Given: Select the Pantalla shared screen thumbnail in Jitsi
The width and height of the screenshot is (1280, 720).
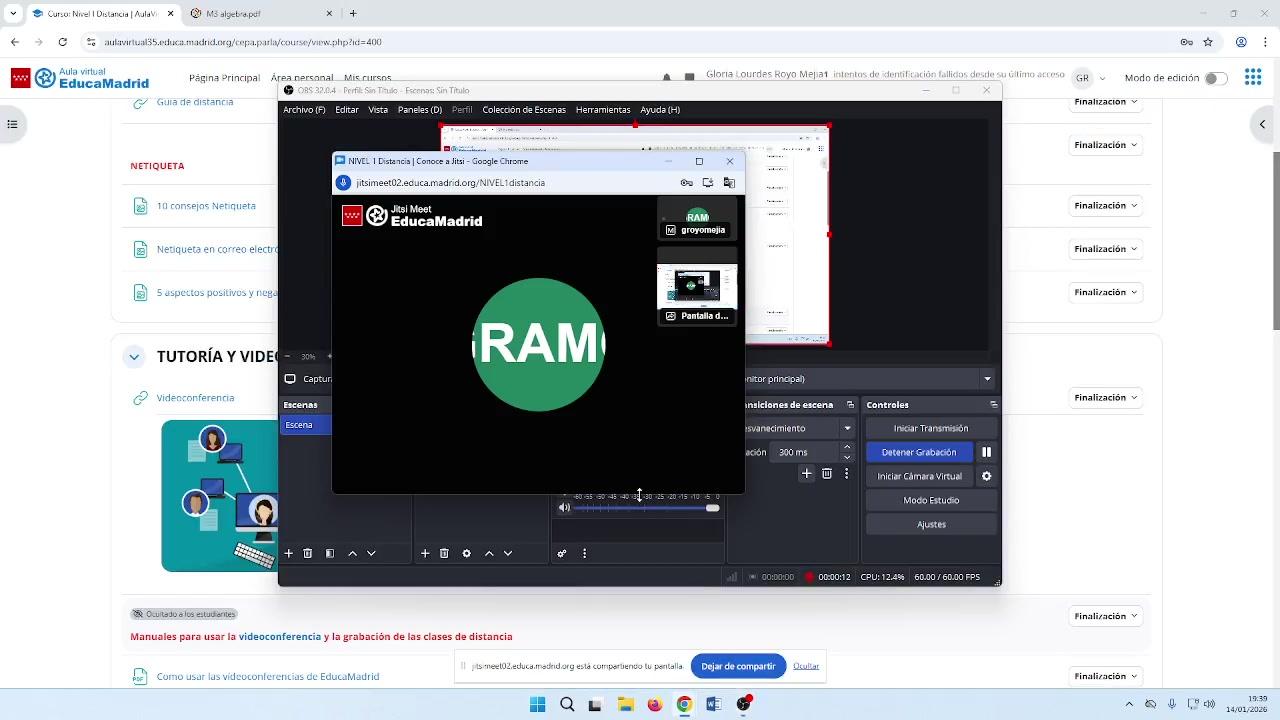Looking at the screenshot, I should (697, 288).
